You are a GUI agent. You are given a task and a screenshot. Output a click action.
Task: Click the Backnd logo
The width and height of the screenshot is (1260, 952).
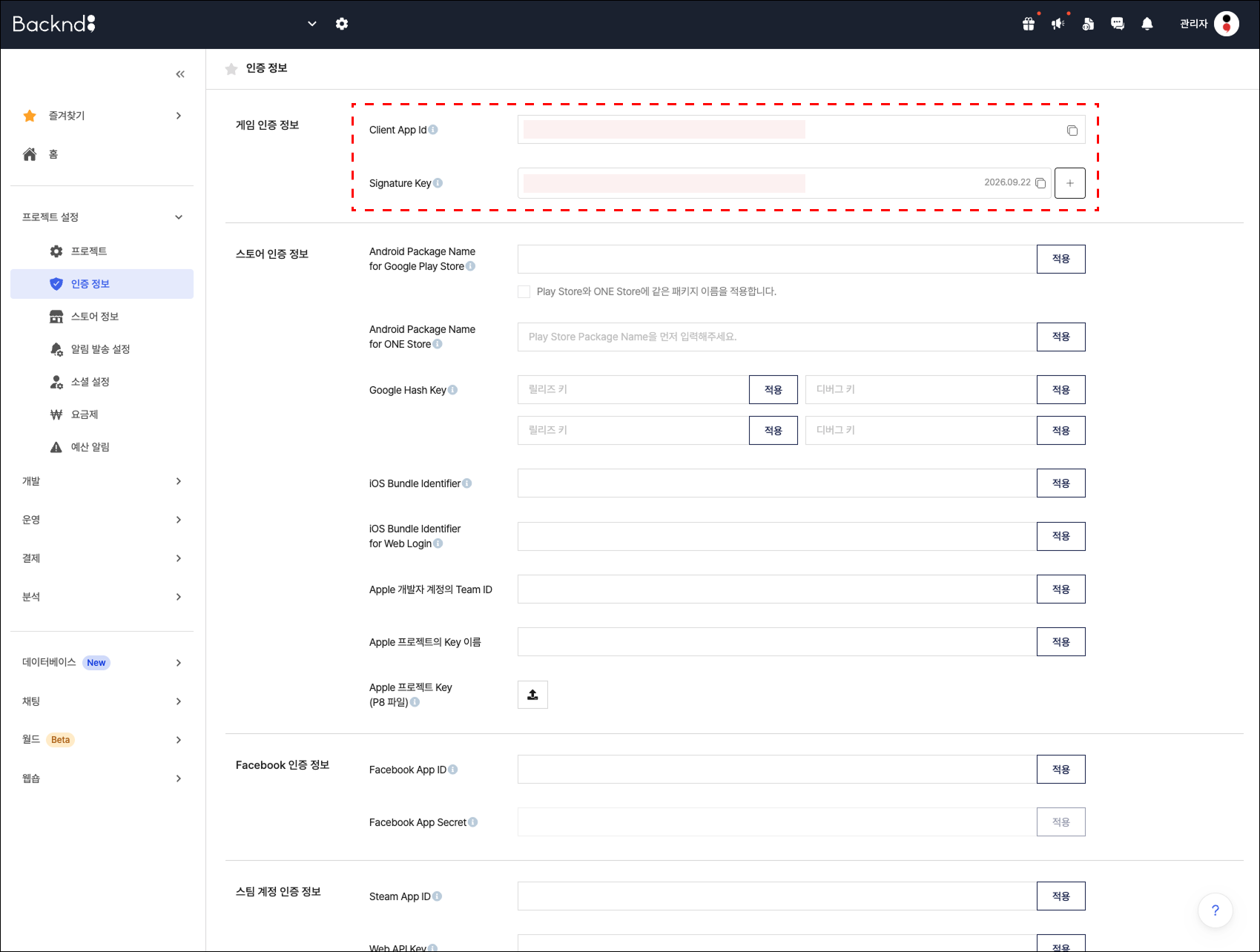point(54,24)
